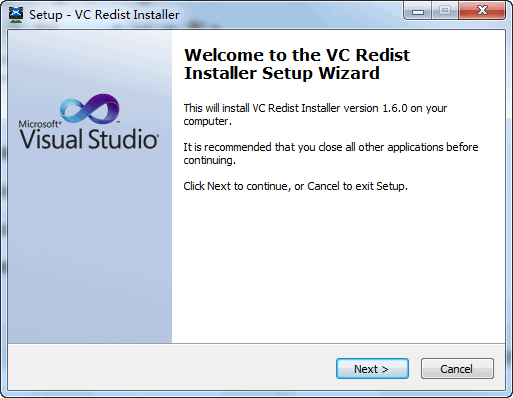Click empty blue area below the Visual Studio logo
The image size is (513, 398).
point(90,247)
